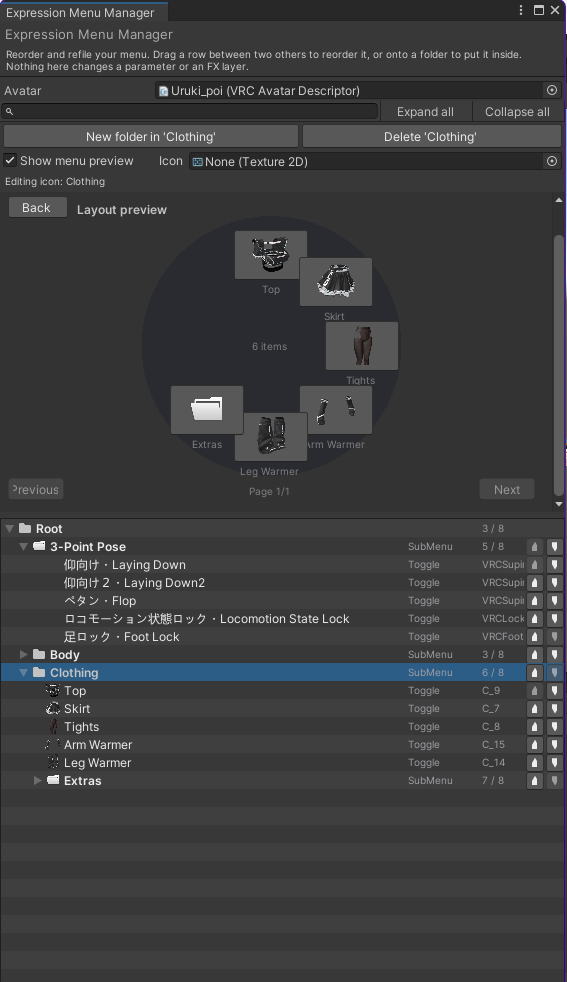Select the Expression Menu Manager tab
This screenshot has width=567, height=982.
(80, 13)
